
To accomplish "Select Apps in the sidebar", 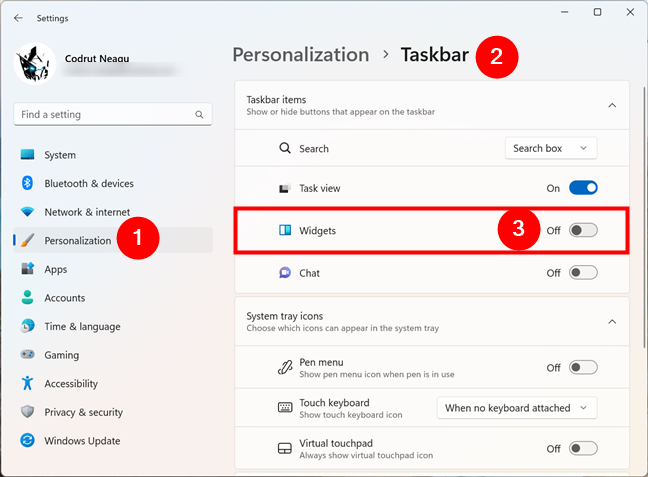I will tap(113, 269).
